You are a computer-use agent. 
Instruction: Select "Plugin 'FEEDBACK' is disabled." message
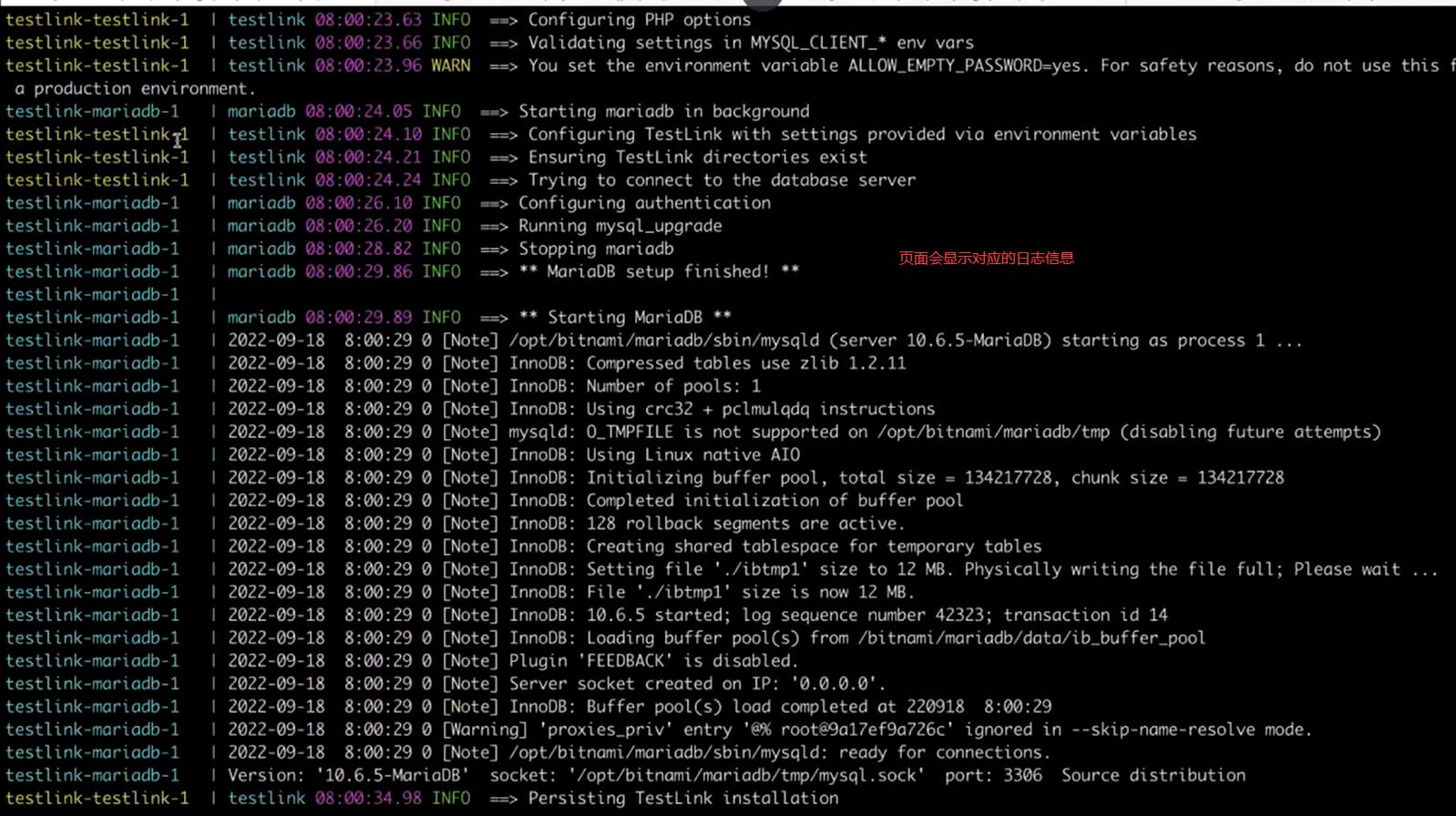coord(654,660)
